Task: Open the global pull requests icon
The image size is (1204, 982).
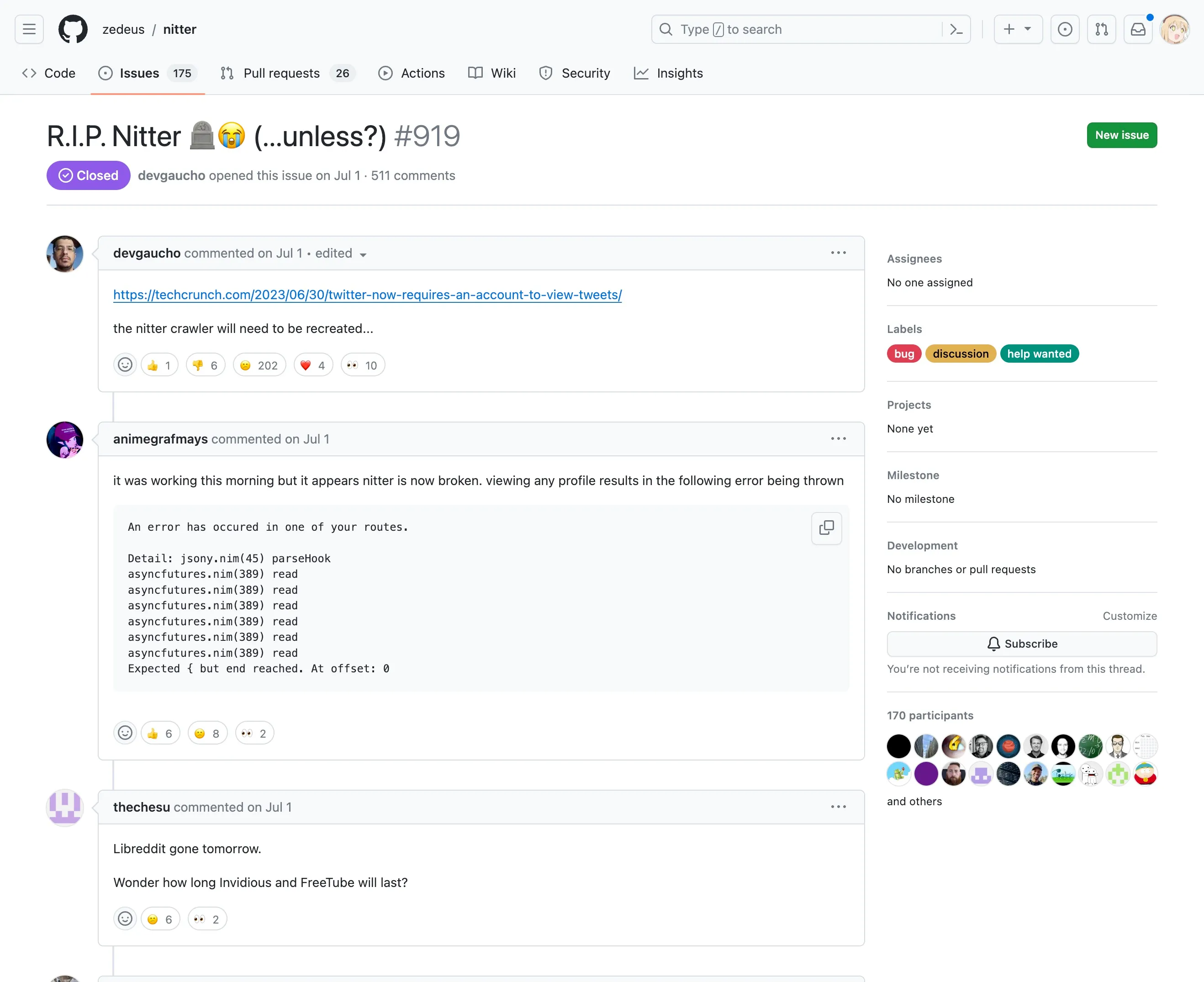Action: (x=1101, y=29)
